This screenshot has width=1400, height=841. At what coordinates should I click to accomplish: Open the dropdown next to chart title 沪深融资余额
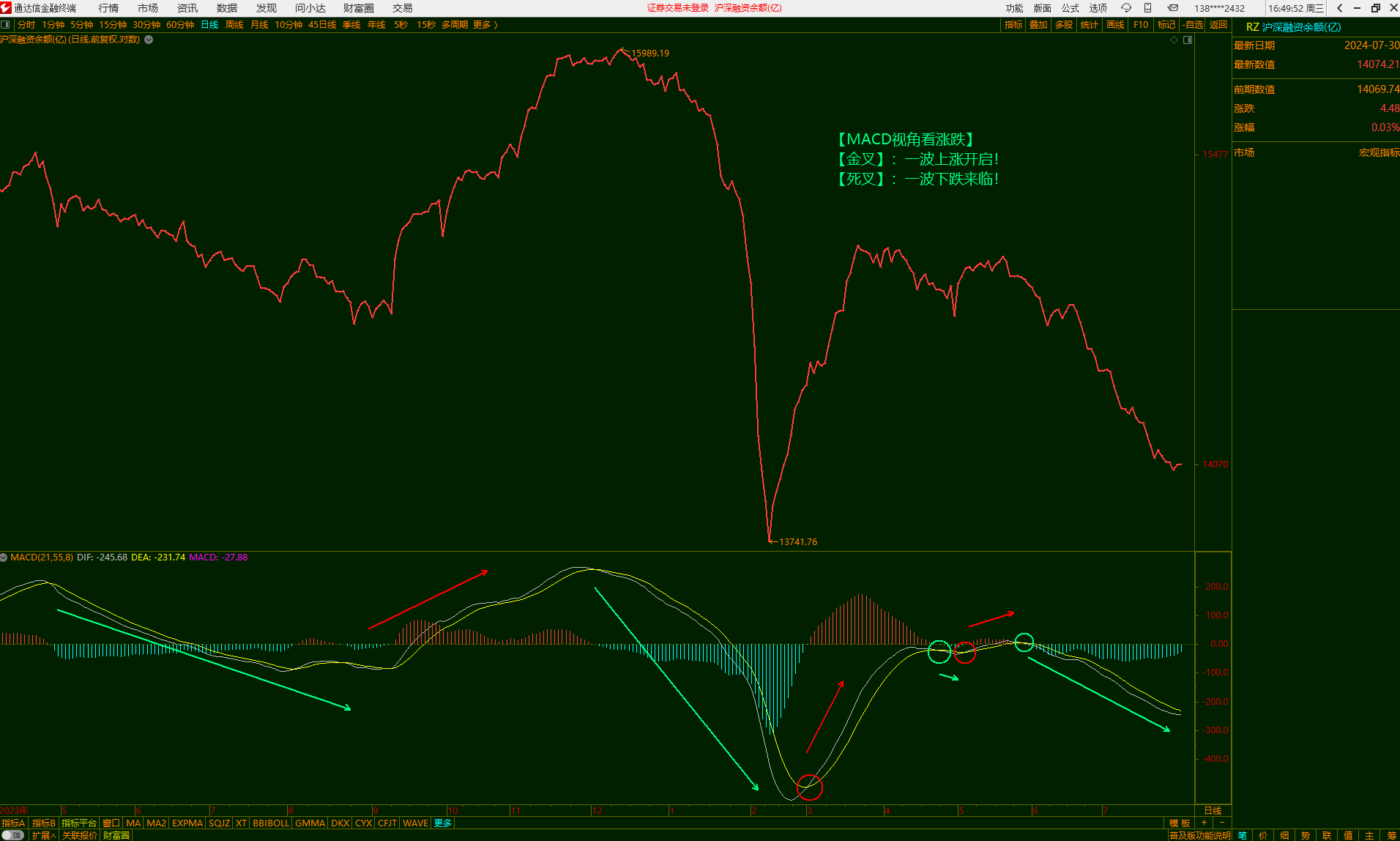point(149,40)
